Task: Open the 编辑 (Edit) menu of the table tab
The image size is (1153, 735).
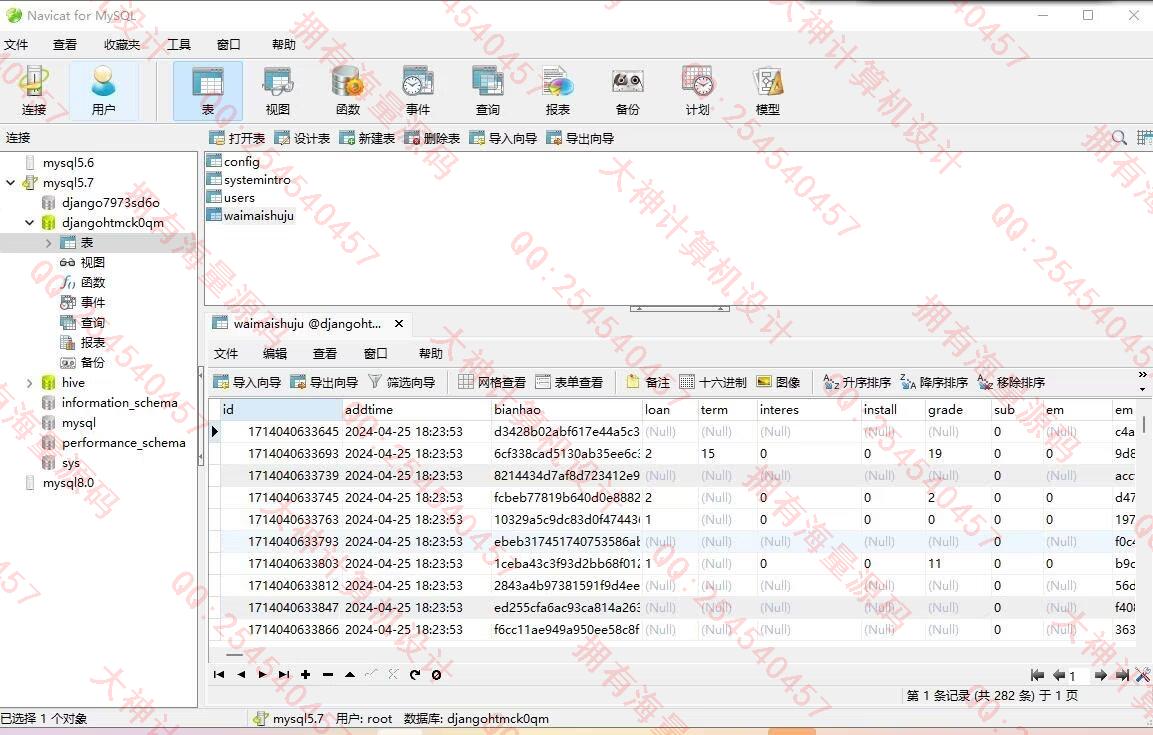Action: tap(275, 354)
